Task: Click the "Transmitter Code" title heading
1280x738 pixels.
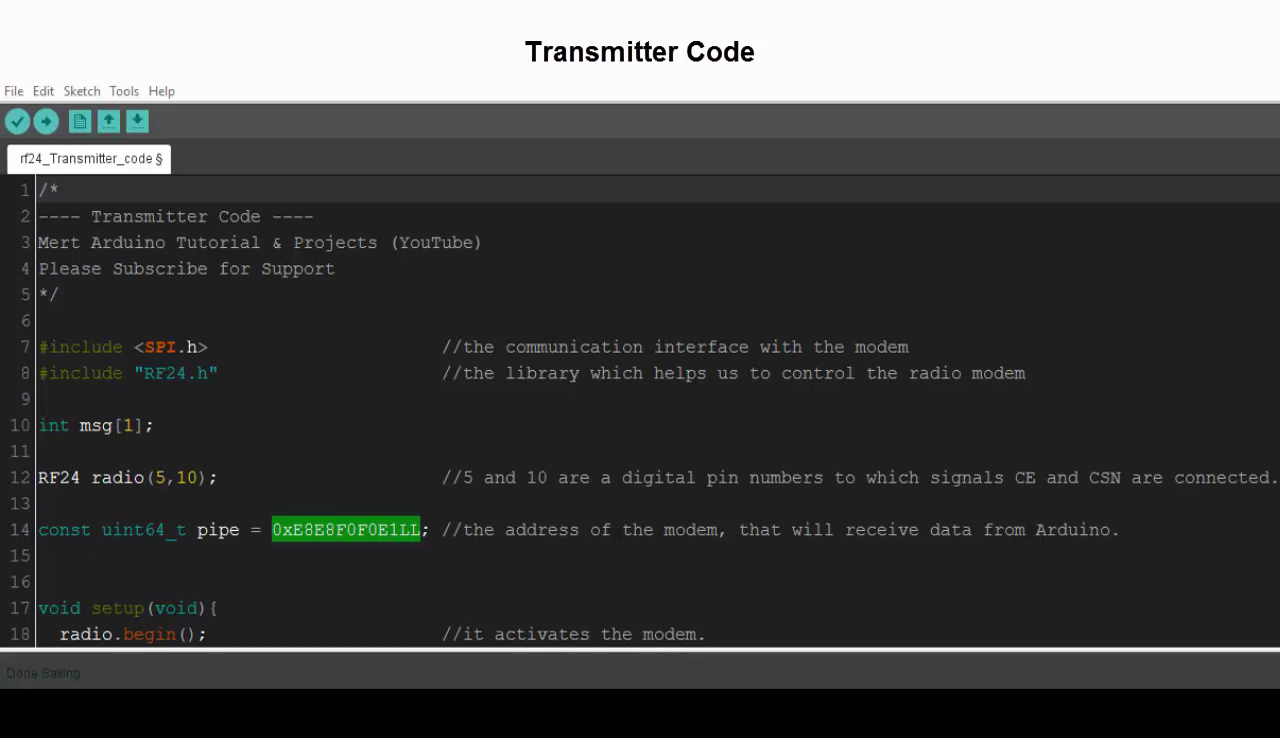Action: (640, 52)
